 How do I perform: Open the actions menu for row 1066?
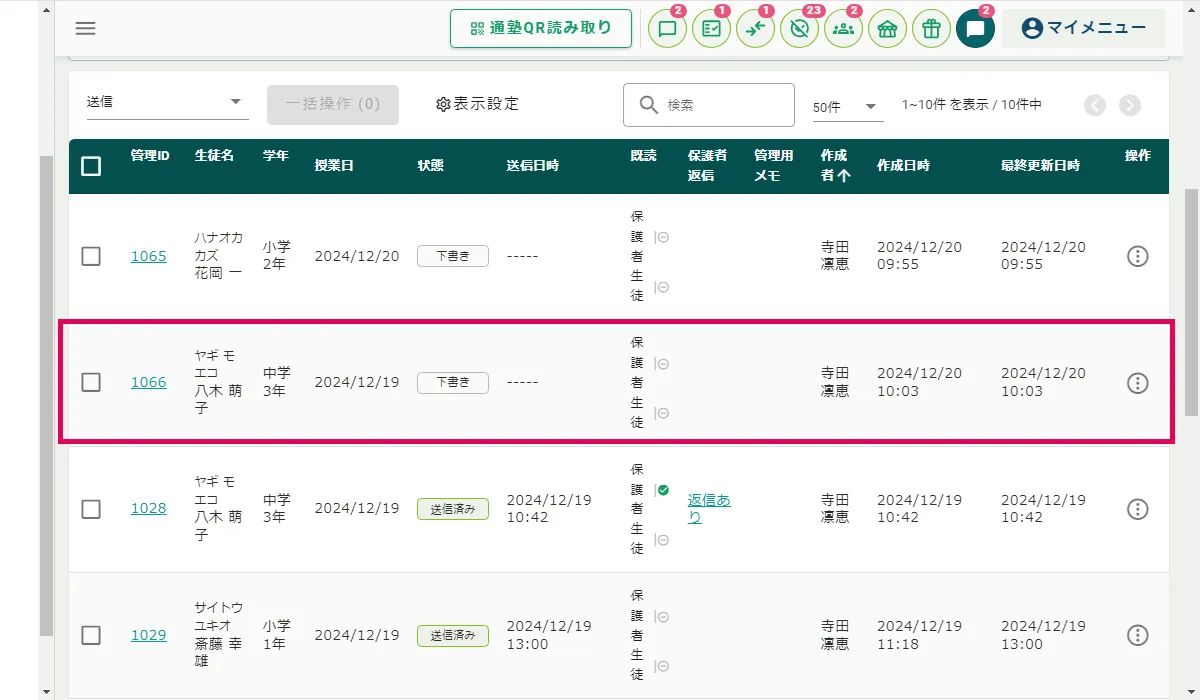[x=1137, y=383]
